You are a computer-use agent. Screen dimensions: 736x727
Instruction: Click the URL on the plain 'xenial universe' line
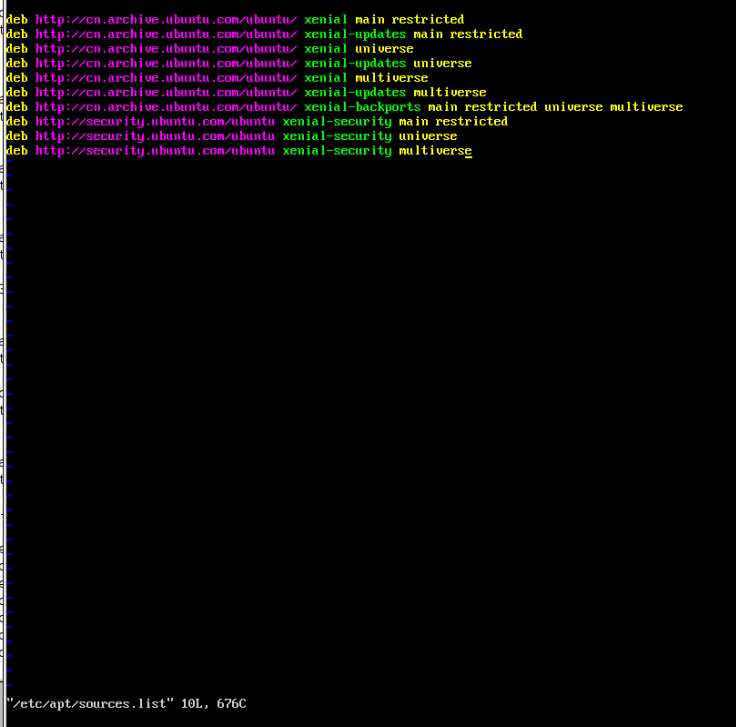coord(166,49)
